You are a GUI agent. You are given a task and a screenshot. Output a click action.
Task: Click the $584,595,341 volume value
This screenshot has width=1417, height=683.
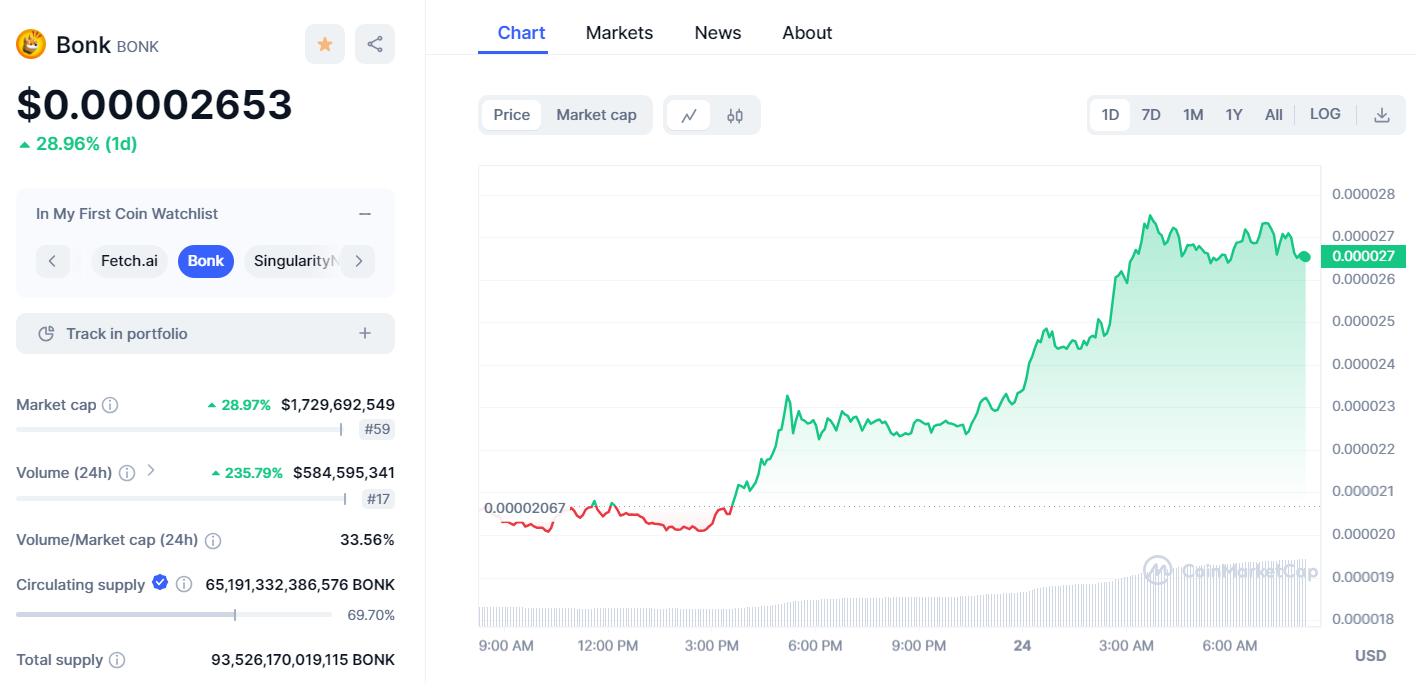tap(344, 473)
